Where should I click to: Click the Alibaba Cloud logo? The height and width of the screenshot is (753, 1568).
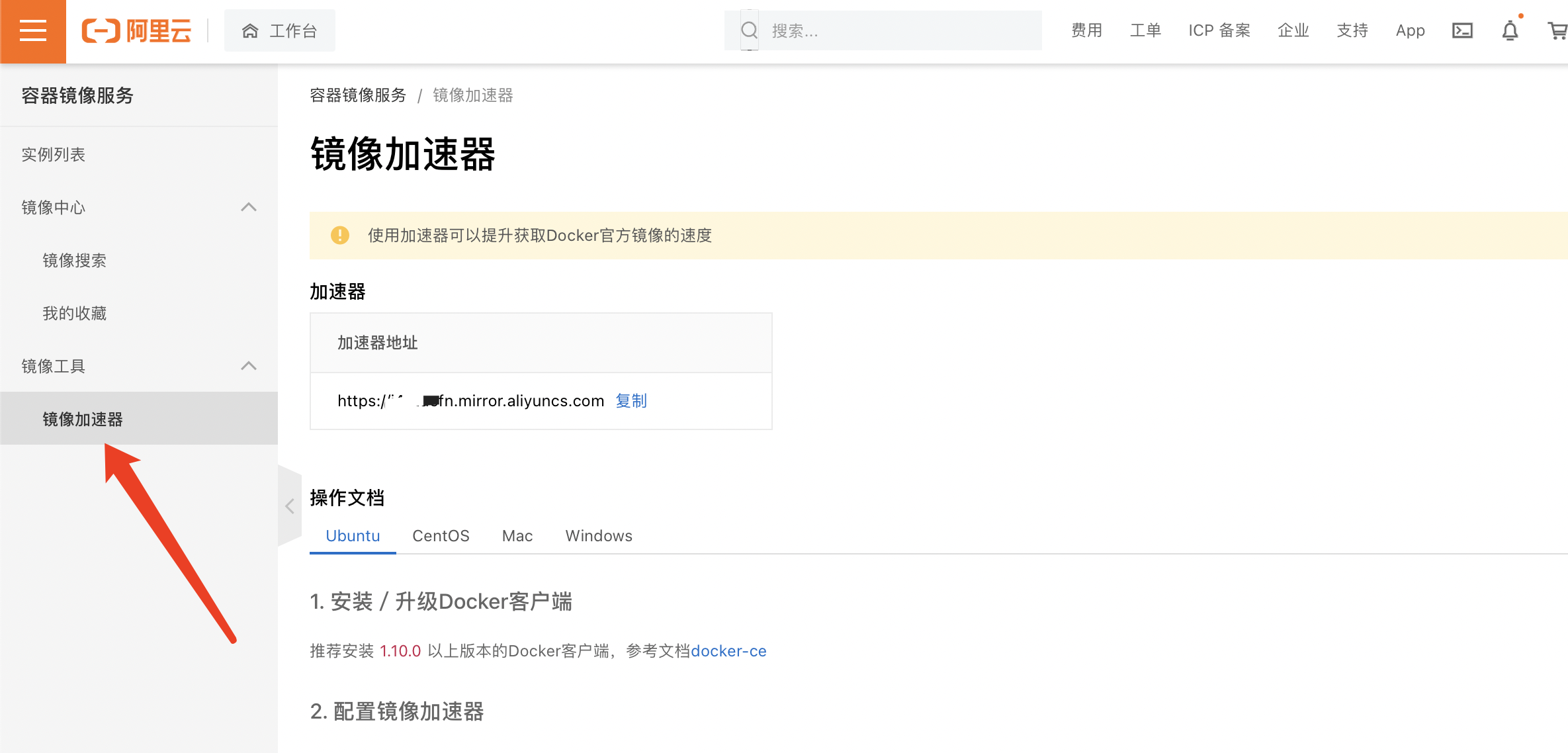point(136,31)
